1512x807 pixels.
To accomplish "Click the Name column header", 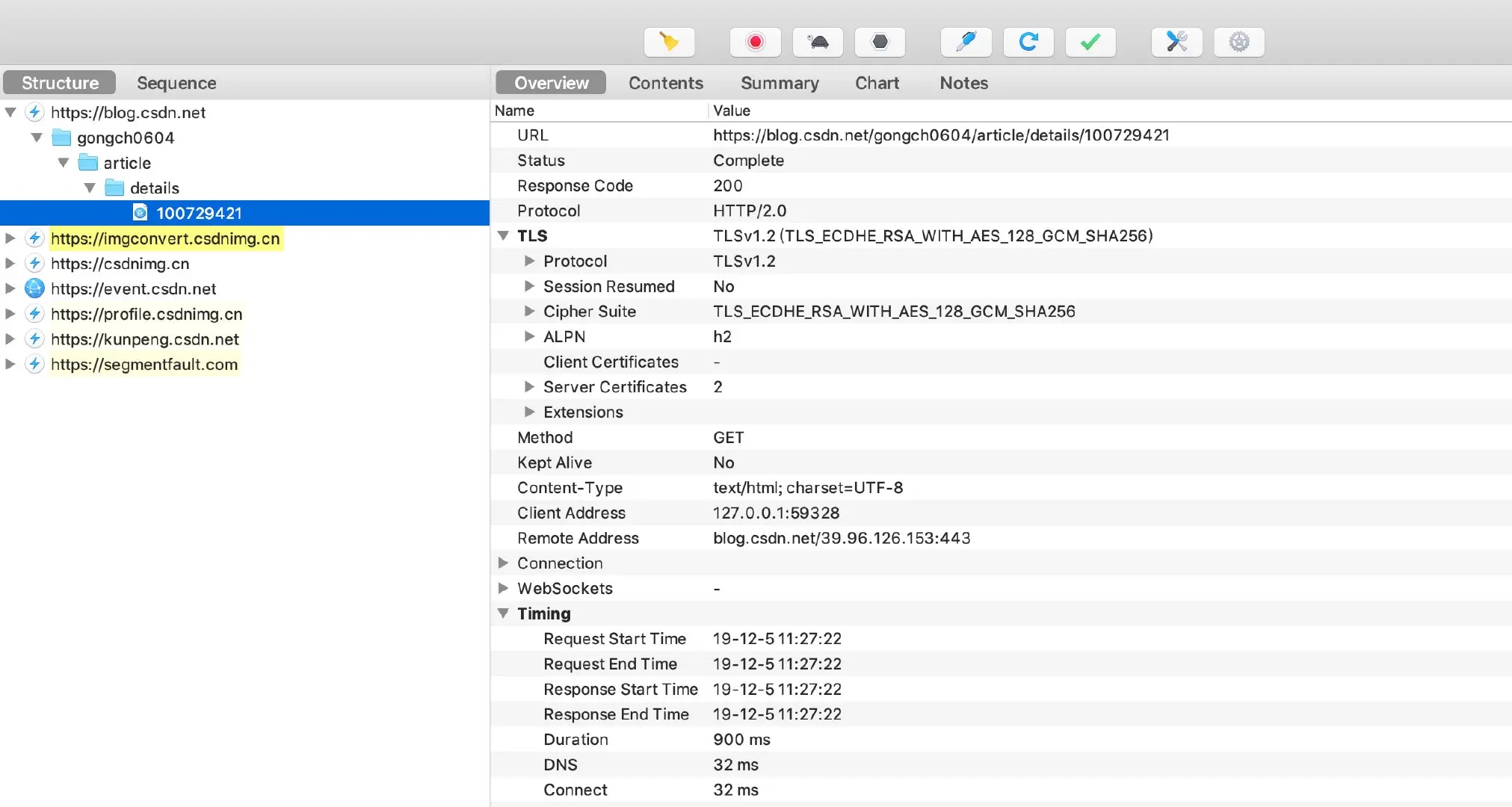I will click(599, 111).
